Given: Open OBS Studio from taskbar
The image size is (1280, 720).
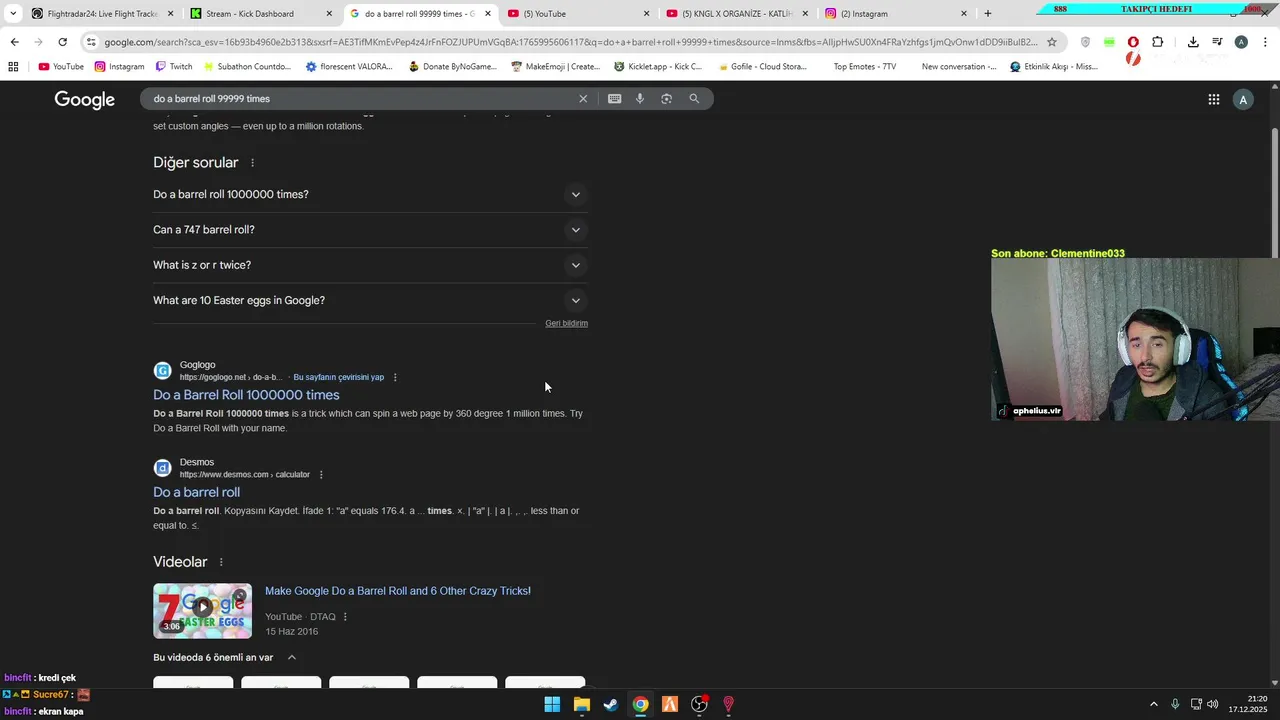Looking at the screenshot, I should point(699,704).
